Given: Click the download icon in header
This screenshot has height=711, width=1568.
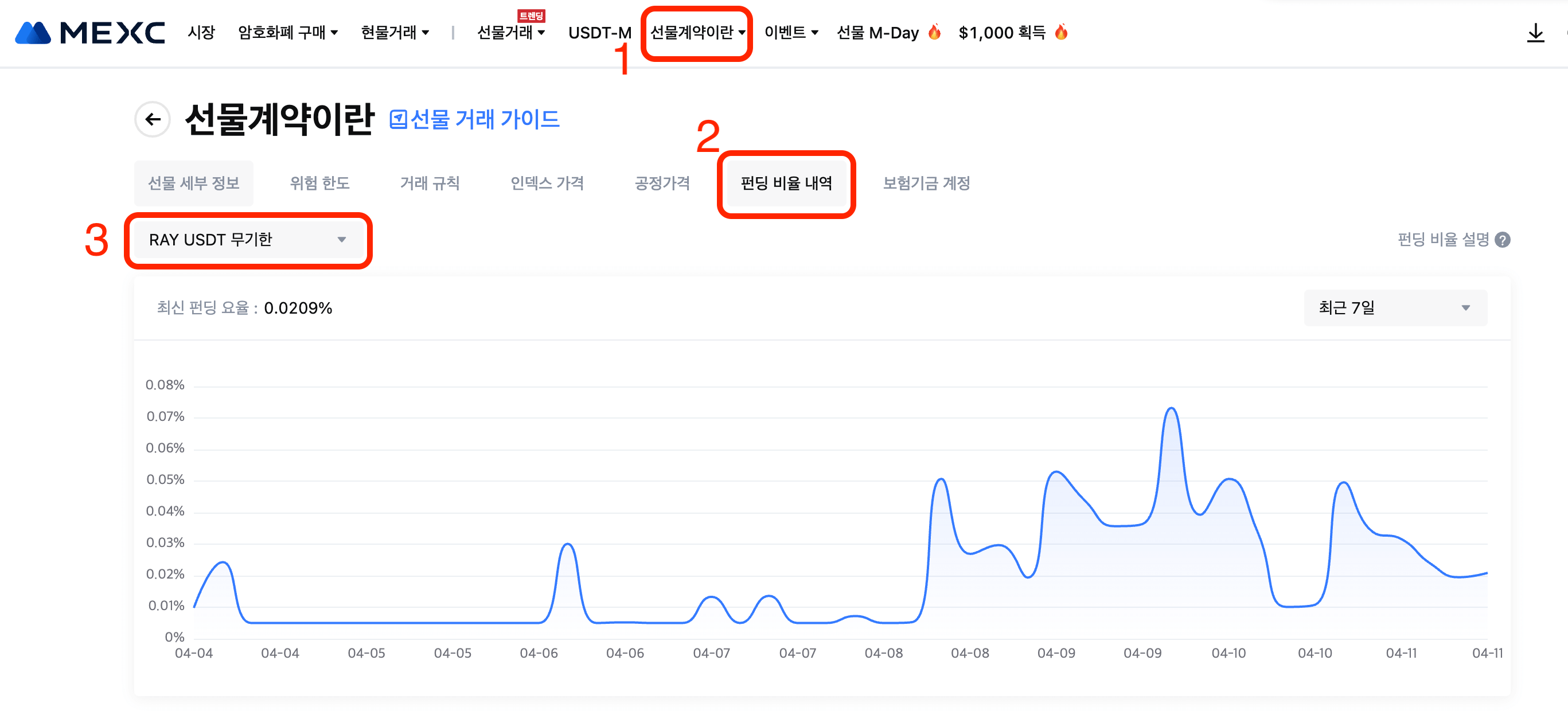Looking at the screenshot, I should click(1535, 33).
